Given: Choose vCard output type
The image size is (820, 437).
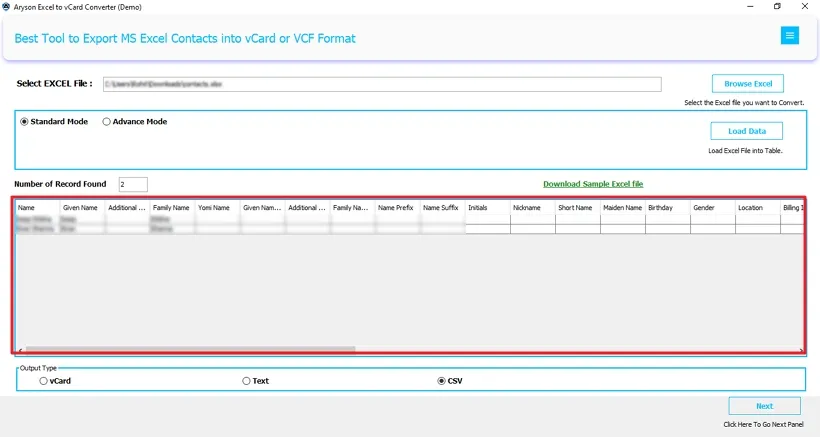Looking at the screenshot, I should (43, 381).
